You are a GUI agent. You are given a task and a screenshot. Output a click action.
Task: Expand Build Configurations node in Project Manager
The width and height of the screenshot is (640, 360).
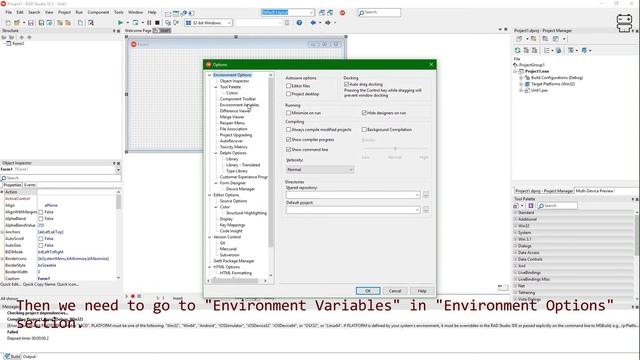(x=521, y=78)
